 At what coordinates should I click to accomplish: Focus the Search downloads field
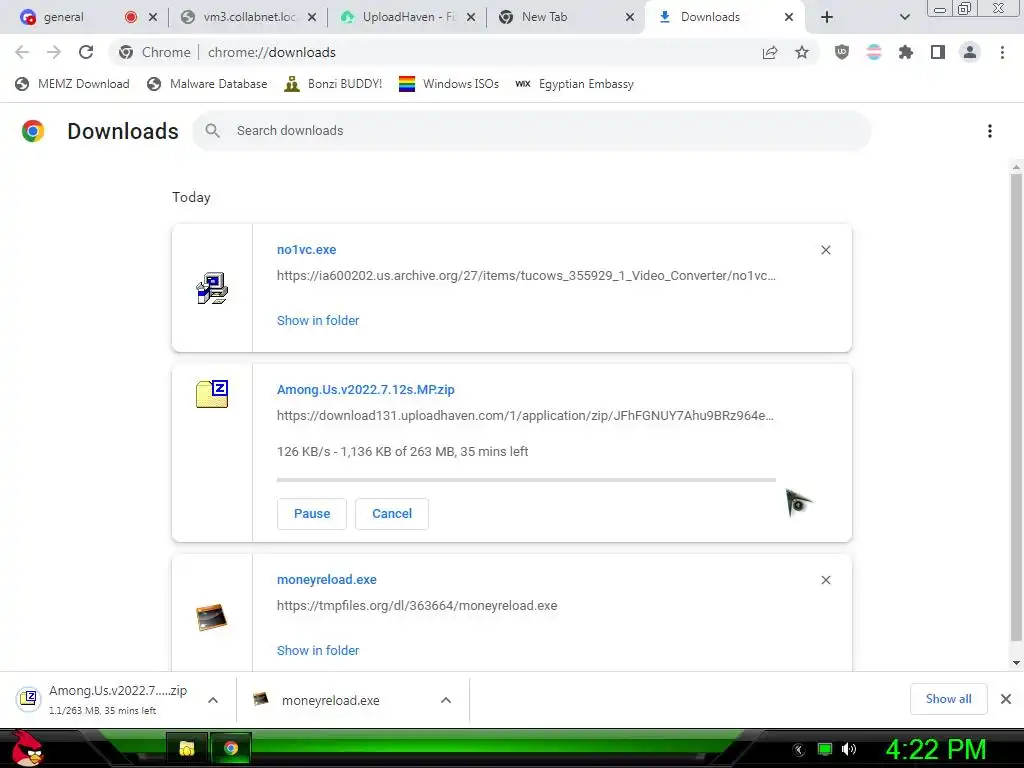531,131
